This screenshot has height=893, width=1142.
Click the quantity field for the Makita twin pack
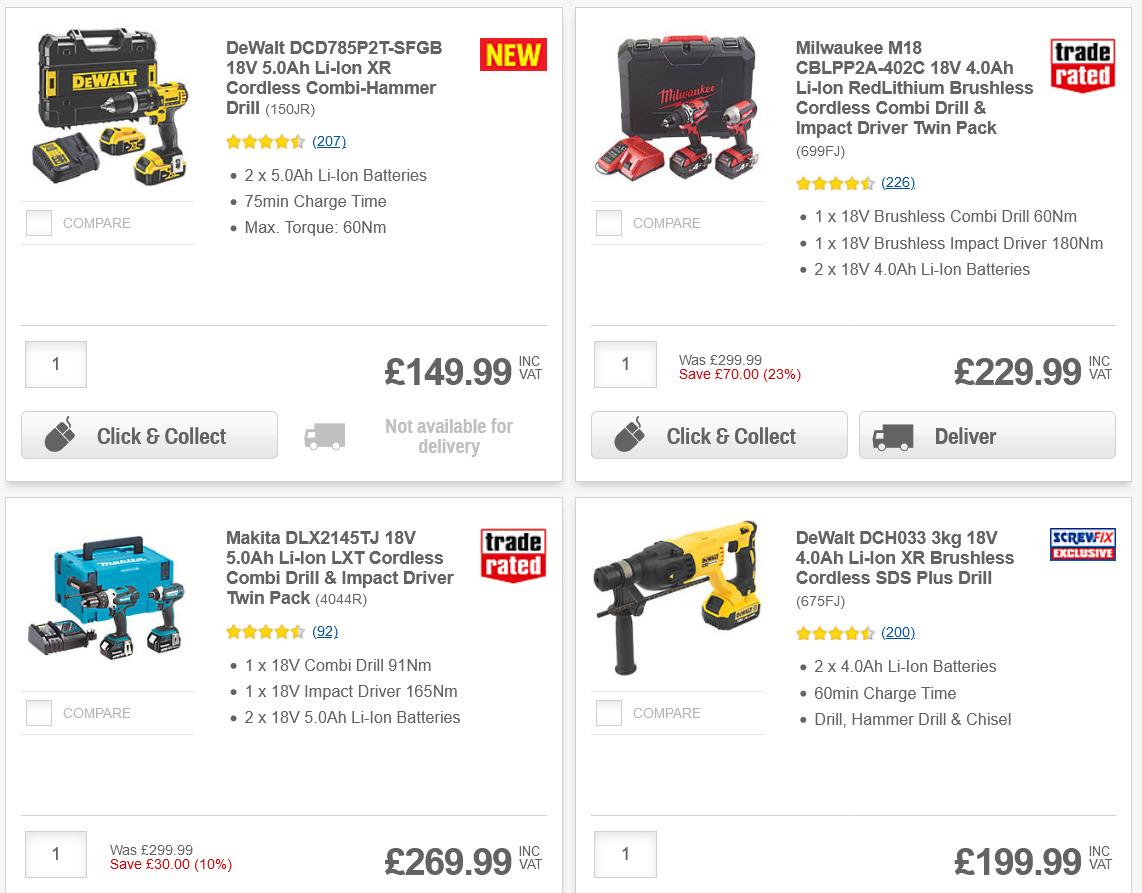55,854
